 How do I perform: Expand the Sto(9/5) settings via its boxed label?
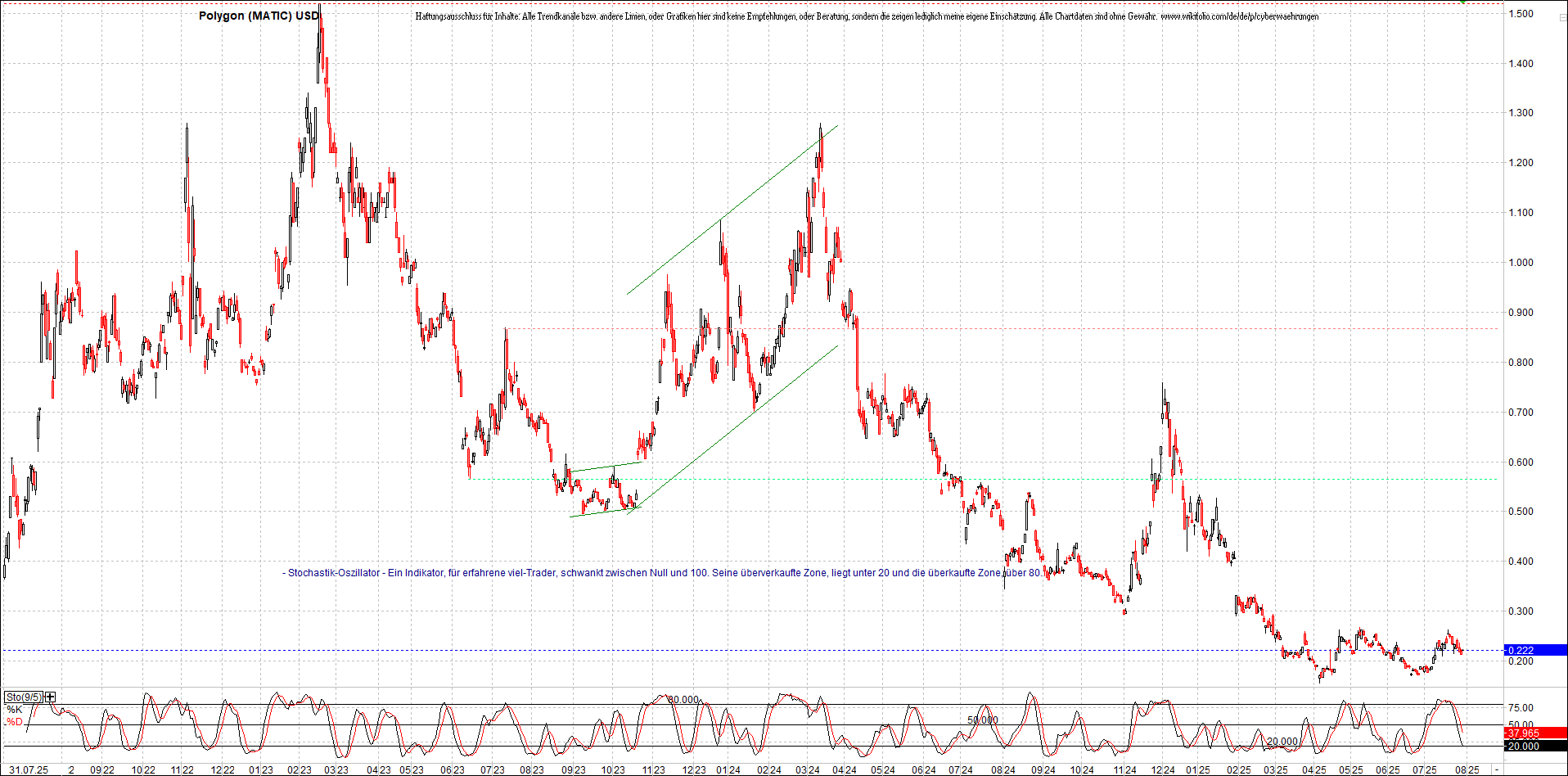tap(25, 697)
